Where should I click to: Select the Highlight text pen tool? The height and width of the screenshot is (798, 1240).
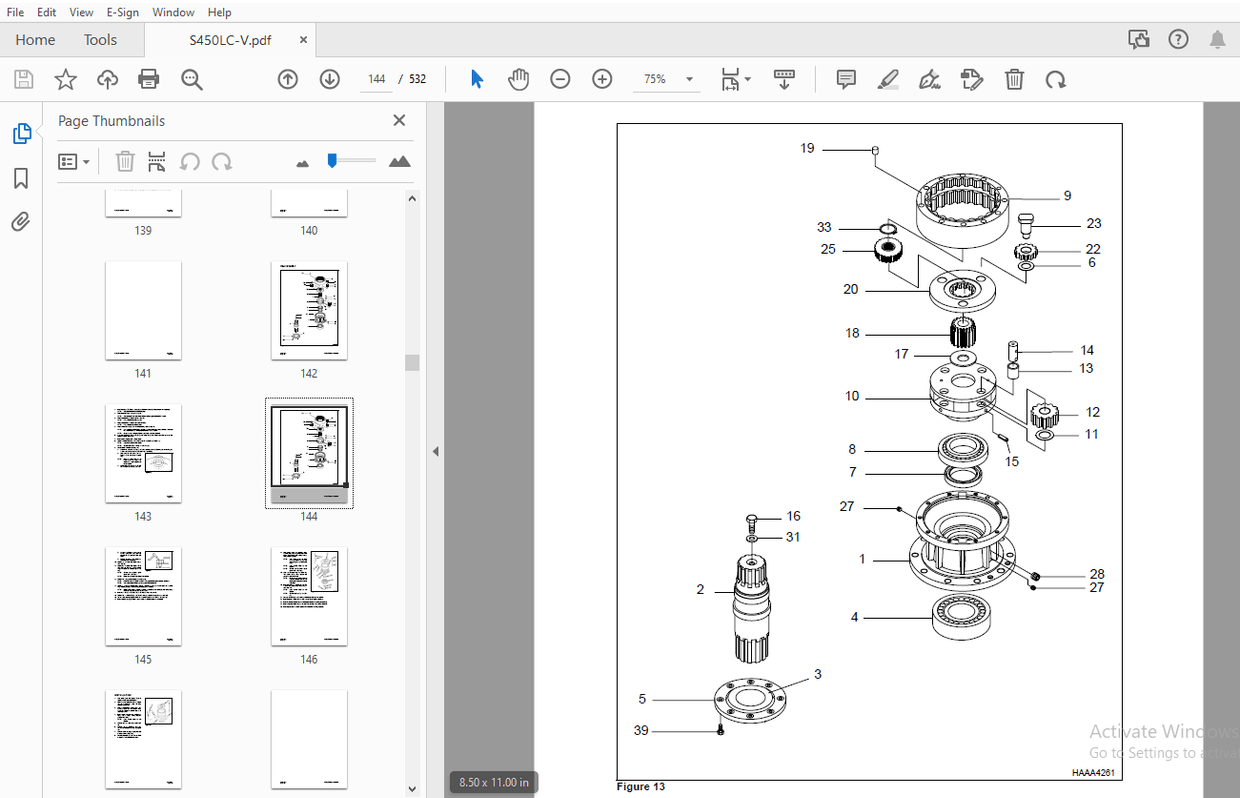click(x=888, y=79)
